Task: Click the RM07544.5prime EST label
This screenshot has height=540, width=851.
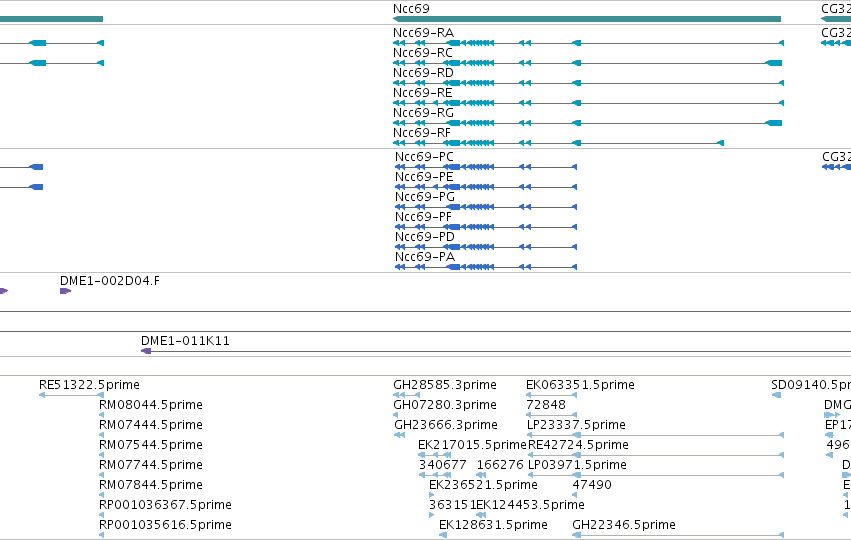Action: 150,445
